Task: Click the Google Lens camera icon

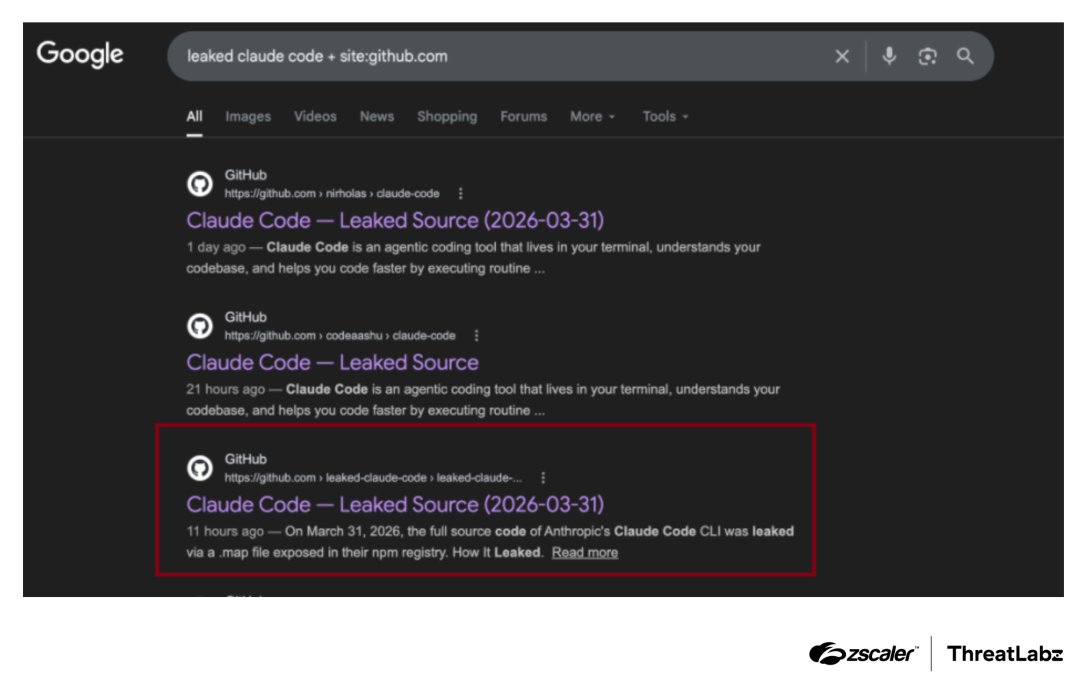Action: pyautogui.click(x=929, y=56)
